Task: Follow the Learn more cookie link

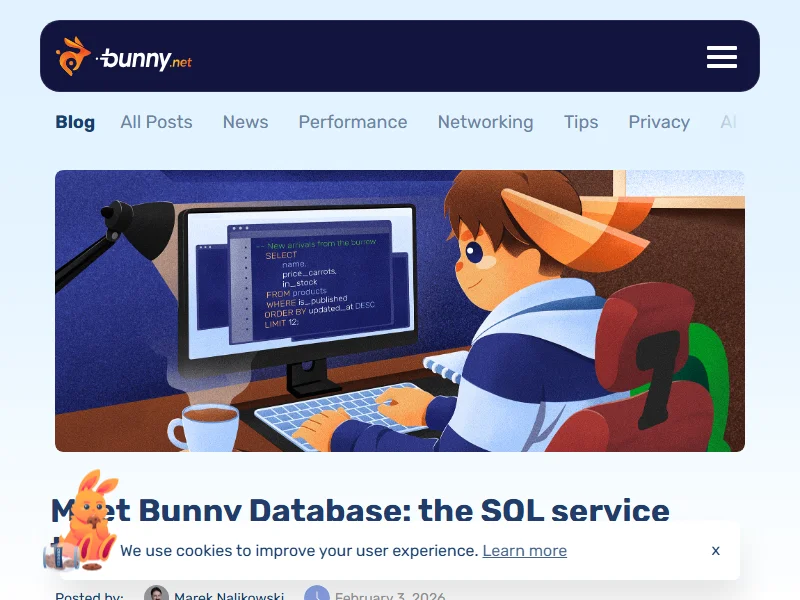Action: 524,551
